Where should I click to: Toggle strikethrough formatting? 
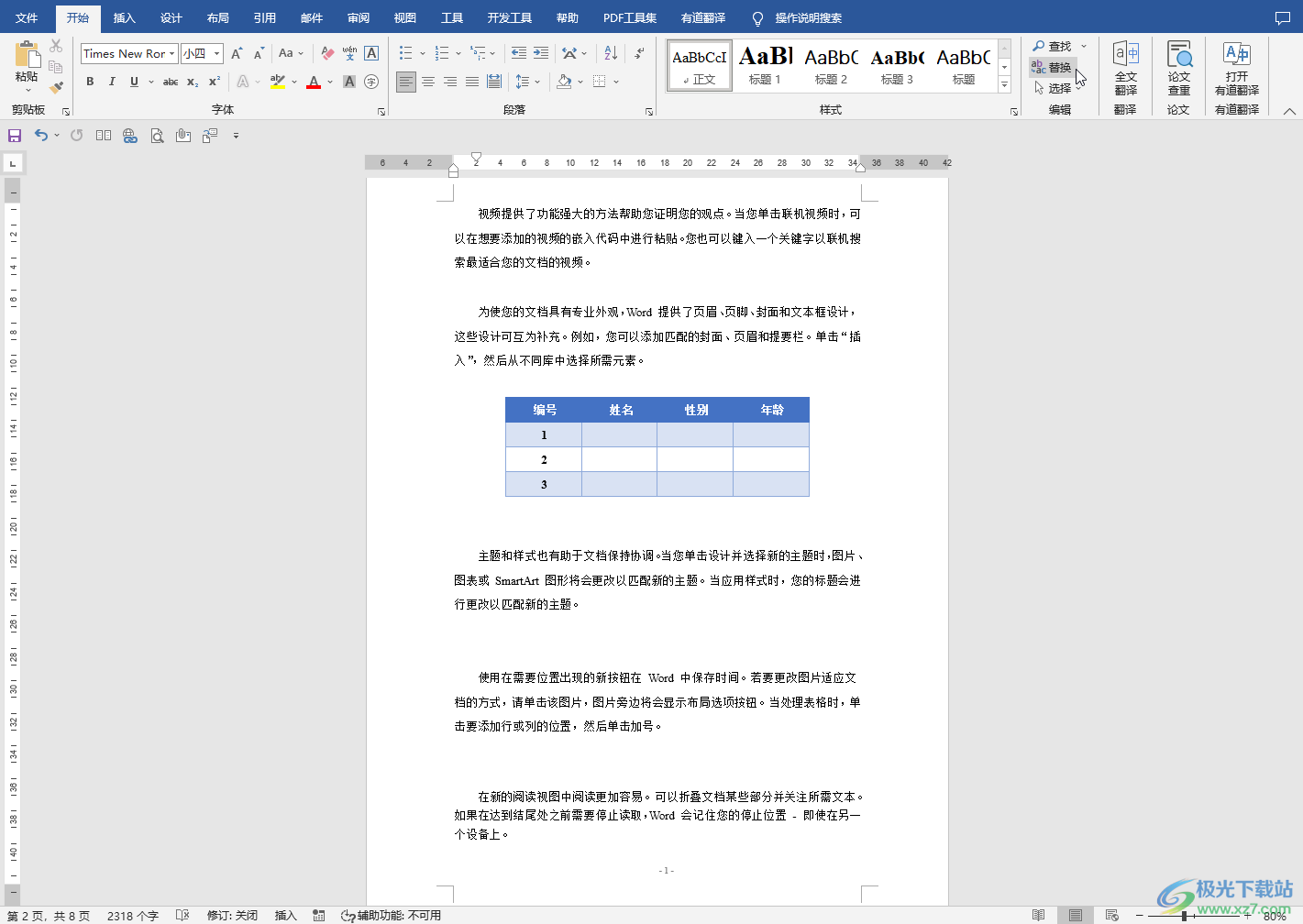[171, 82]
